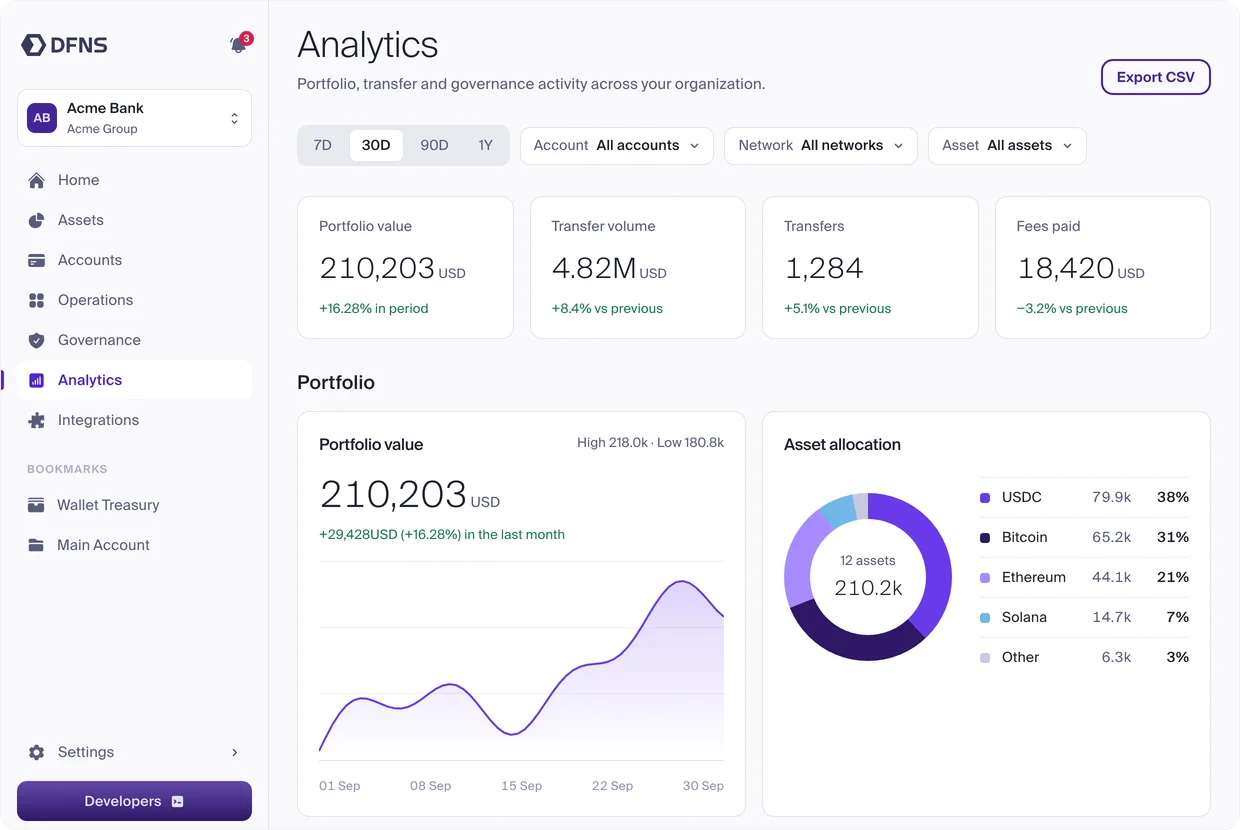
Task: Click the Settings gear icon
Action: [37, 752]
